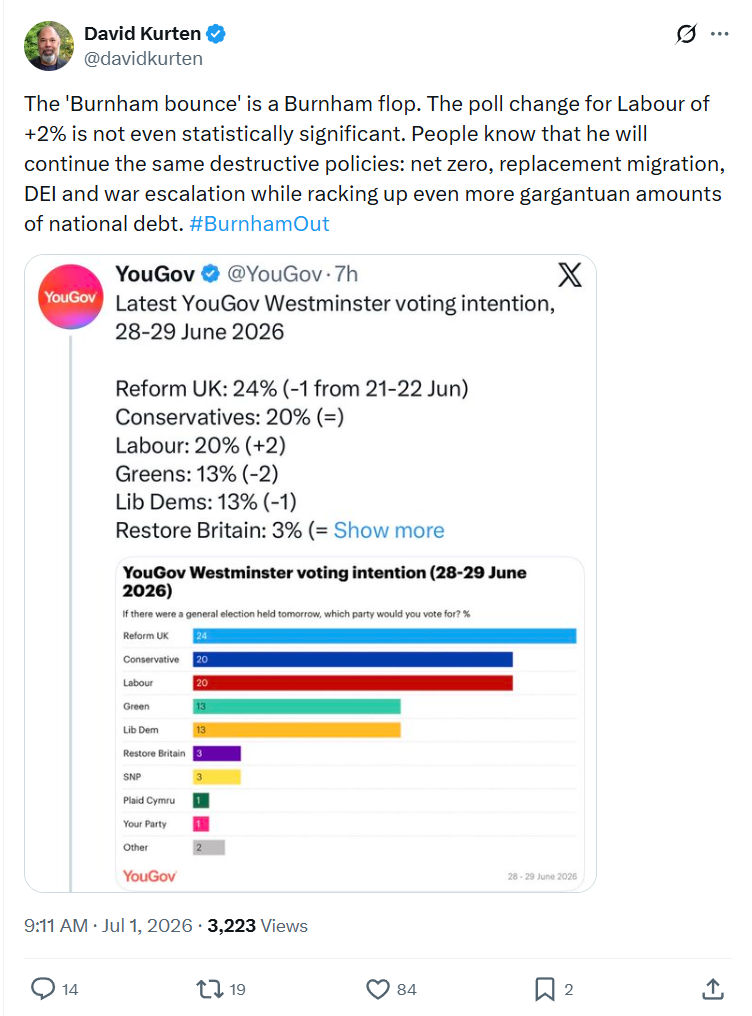Click YouGov's verified badge

pyautogui.click(x=211, y=274)
